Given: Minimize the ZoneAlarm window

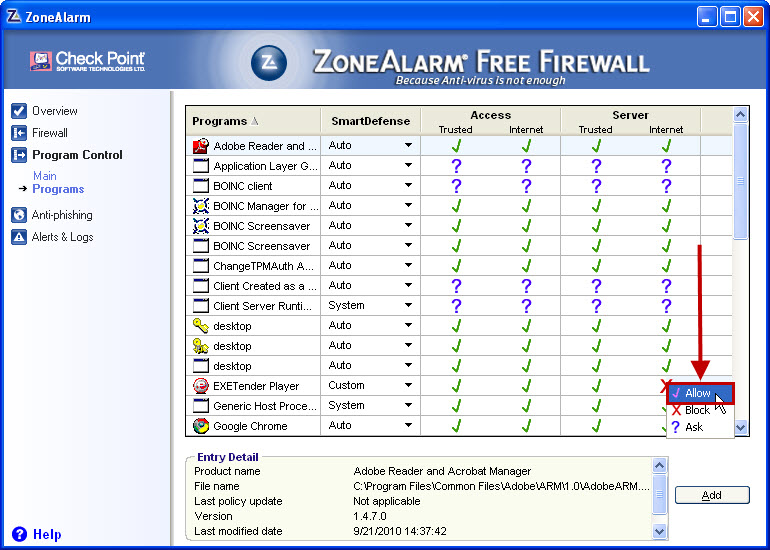Looking at the screenshot, I should pyautogui.click(x=707, y=17).
